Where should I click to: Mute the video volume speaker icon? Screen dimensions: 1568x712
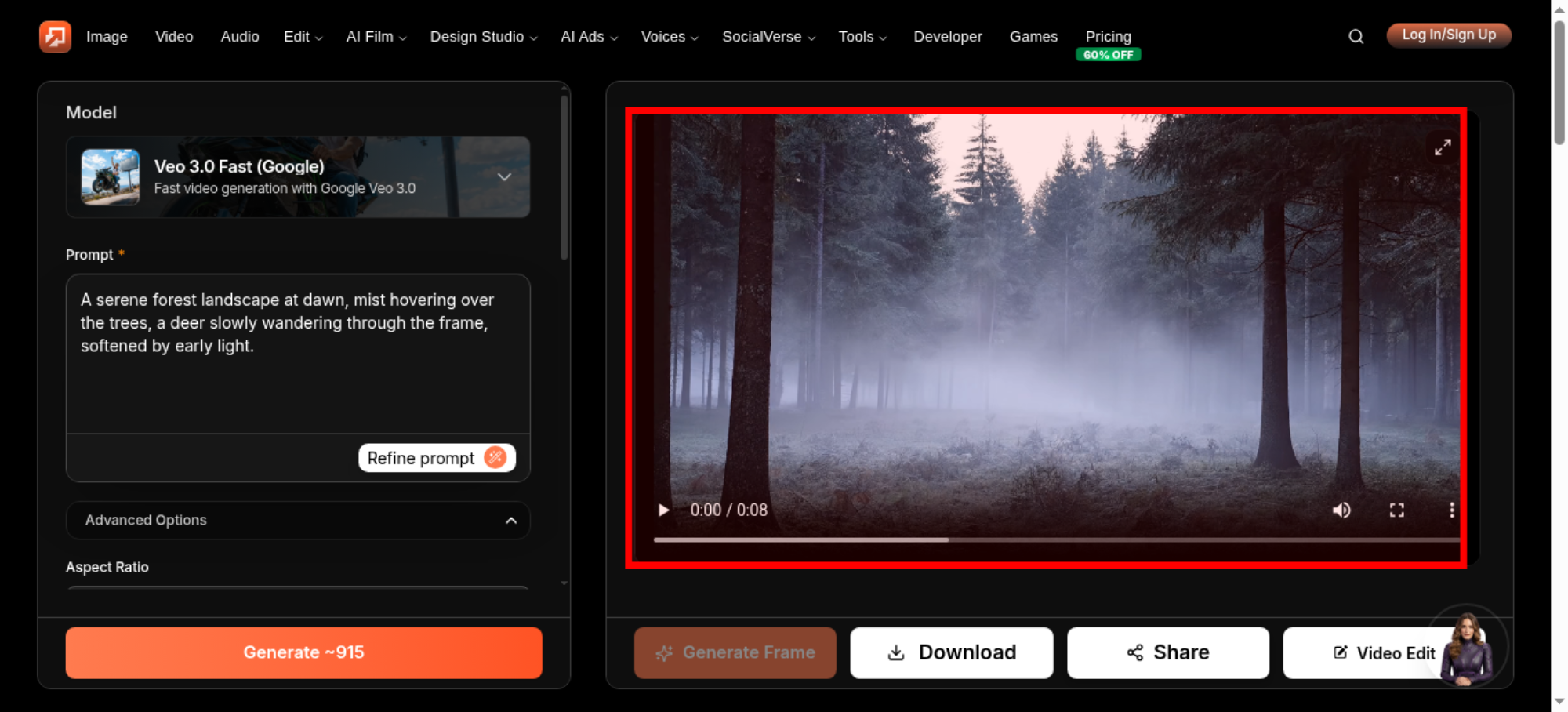point(1341,510)
